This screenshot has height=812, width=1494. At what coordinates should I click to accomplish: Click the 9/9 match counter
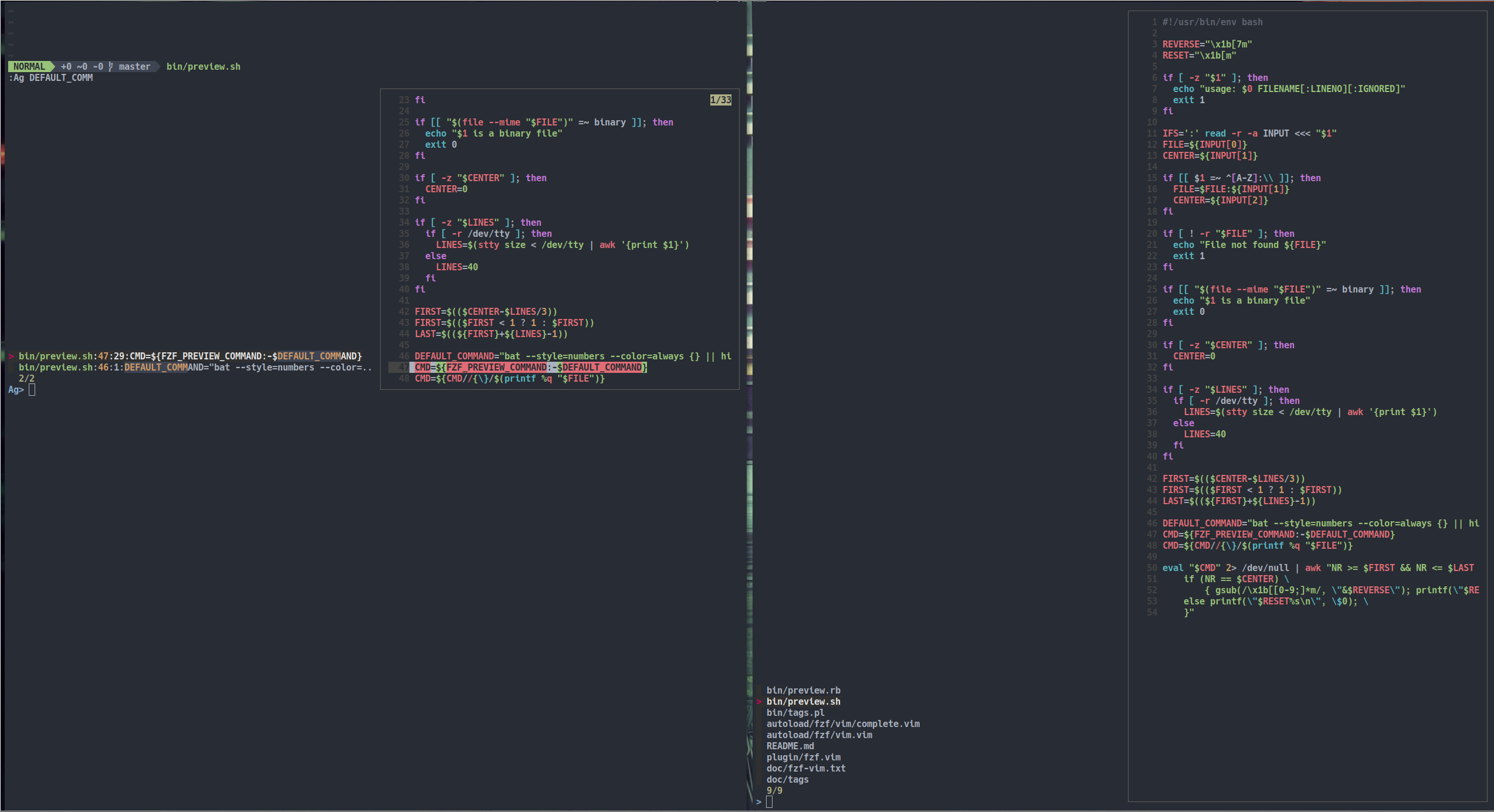[x=774, y=791]
